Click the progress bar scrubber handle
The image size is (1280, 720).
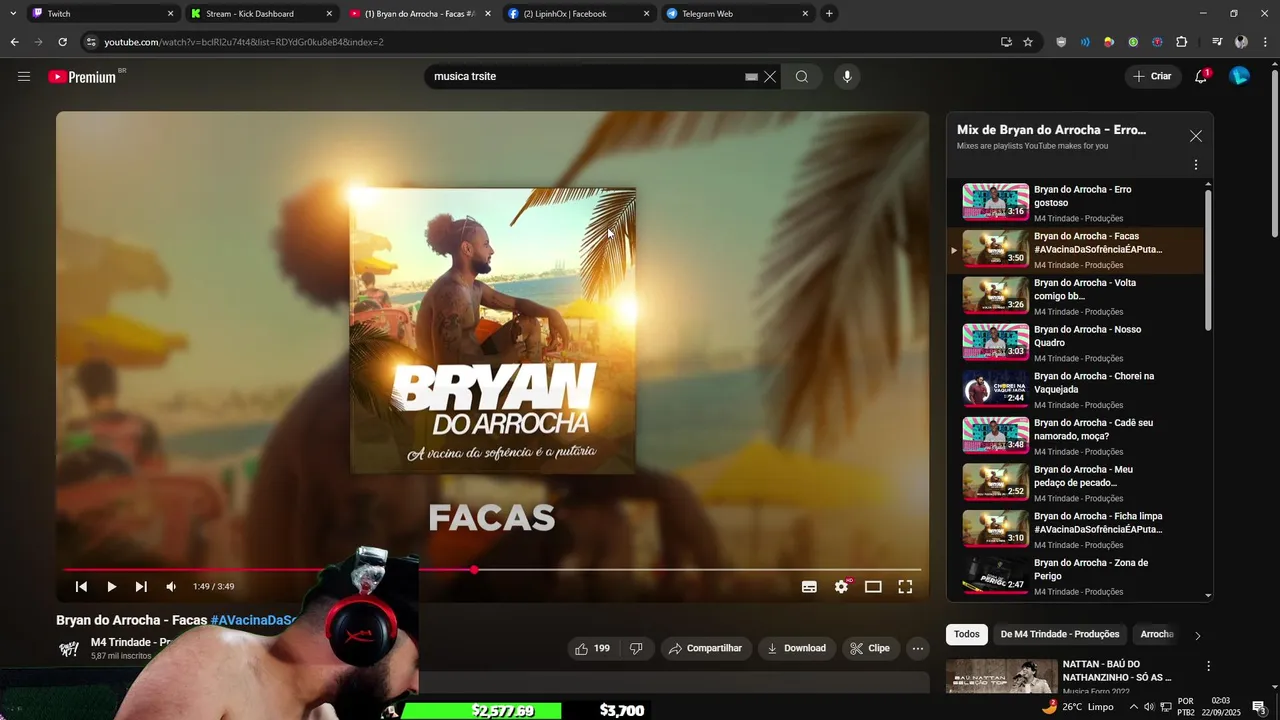(474, 570)
